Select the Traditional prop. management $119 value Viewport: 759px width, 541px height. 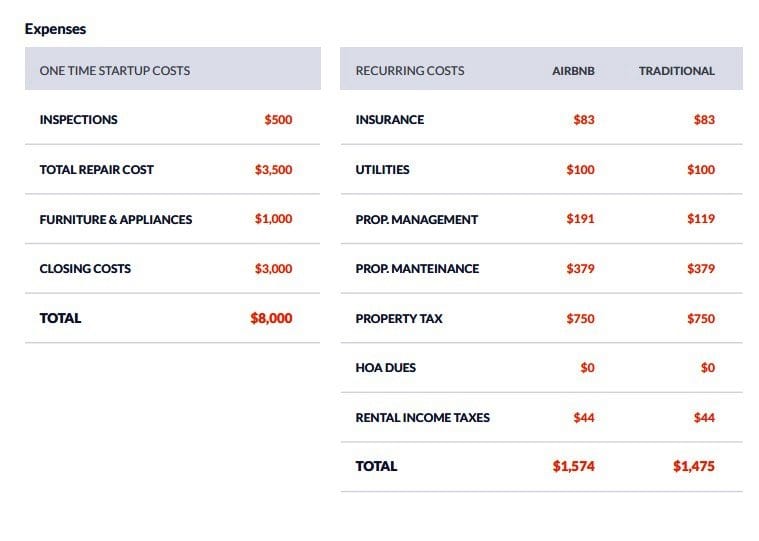click(700, 219)
